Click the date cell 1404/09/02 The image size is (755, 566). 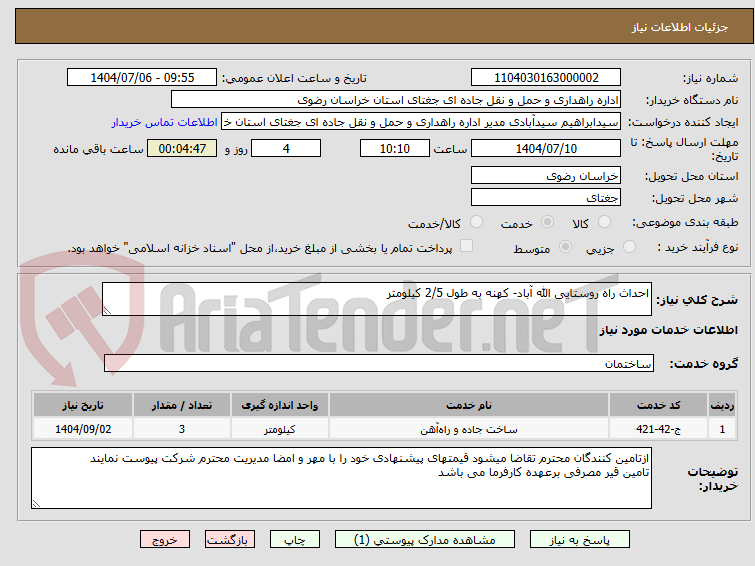pyautogui.click(x=83, y=429)
